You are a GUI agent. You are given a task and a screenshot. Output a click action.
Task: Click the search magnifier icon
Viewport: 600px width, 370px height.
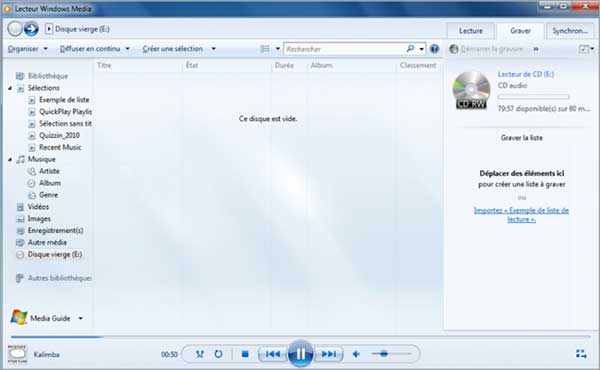click(410, 49)
